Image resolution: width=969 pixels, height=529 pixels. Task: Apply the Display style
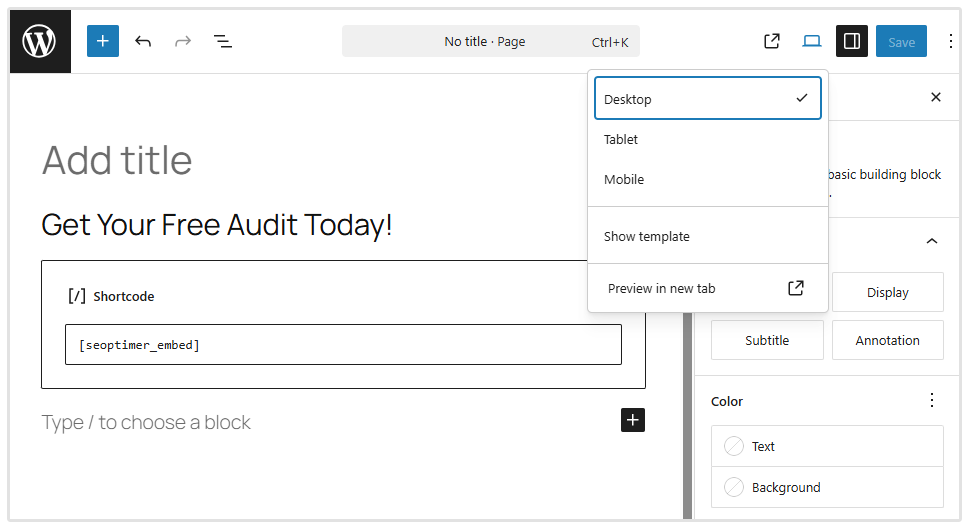[x=887, y=292]
